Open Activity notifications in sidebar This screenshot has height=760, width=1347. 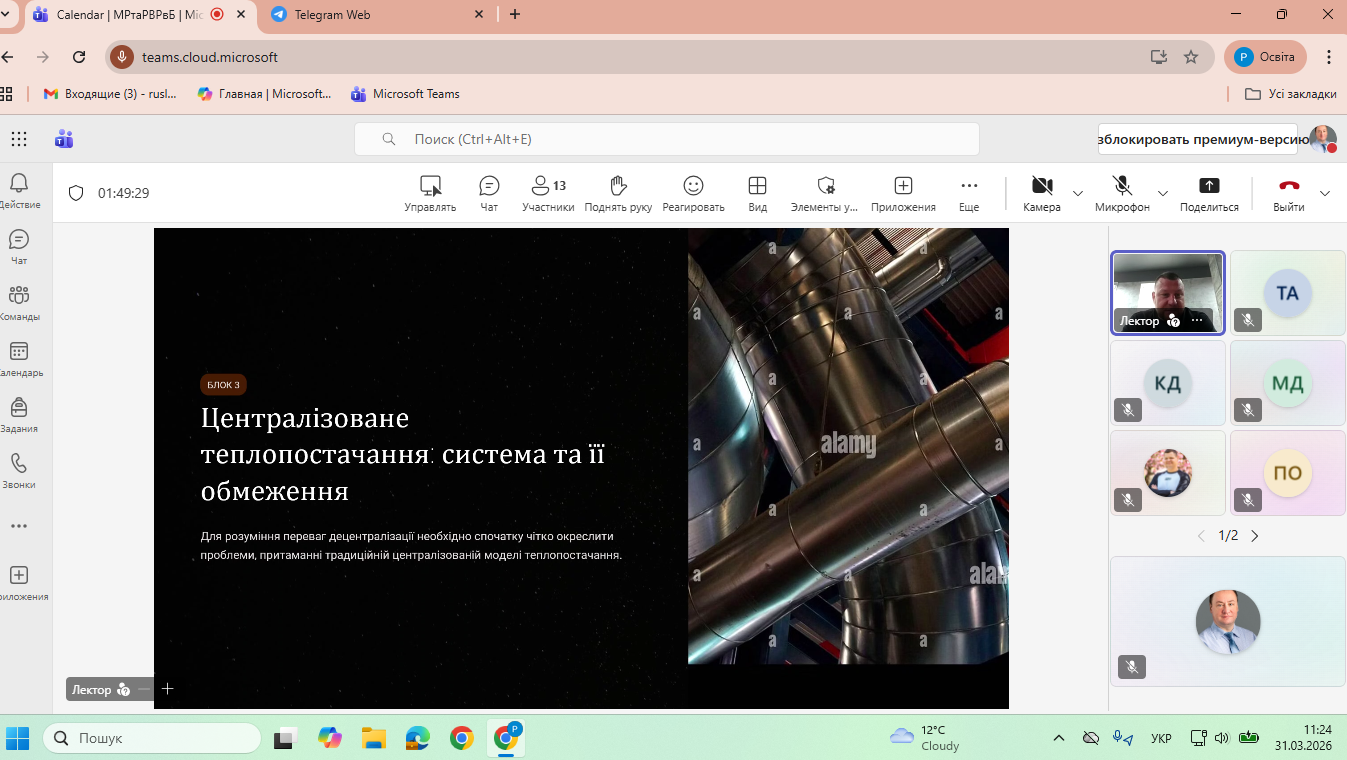[x=19, y=190]
